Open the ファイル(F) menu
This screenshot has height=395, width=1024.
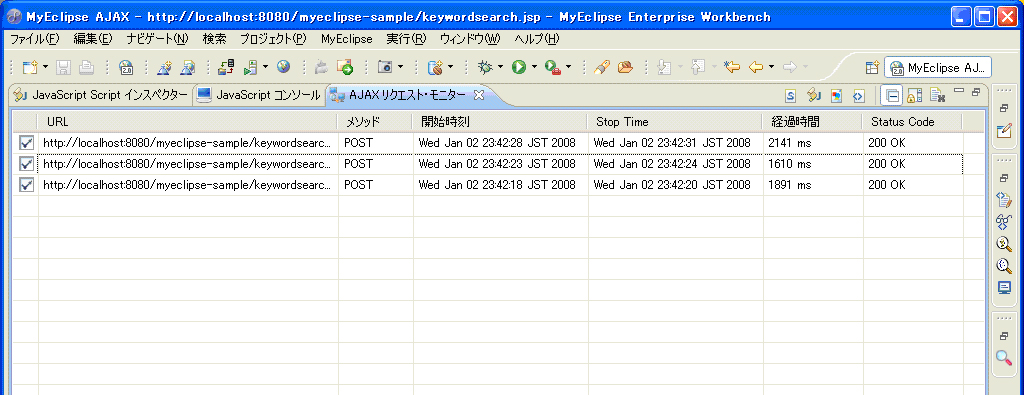(35, 39)
